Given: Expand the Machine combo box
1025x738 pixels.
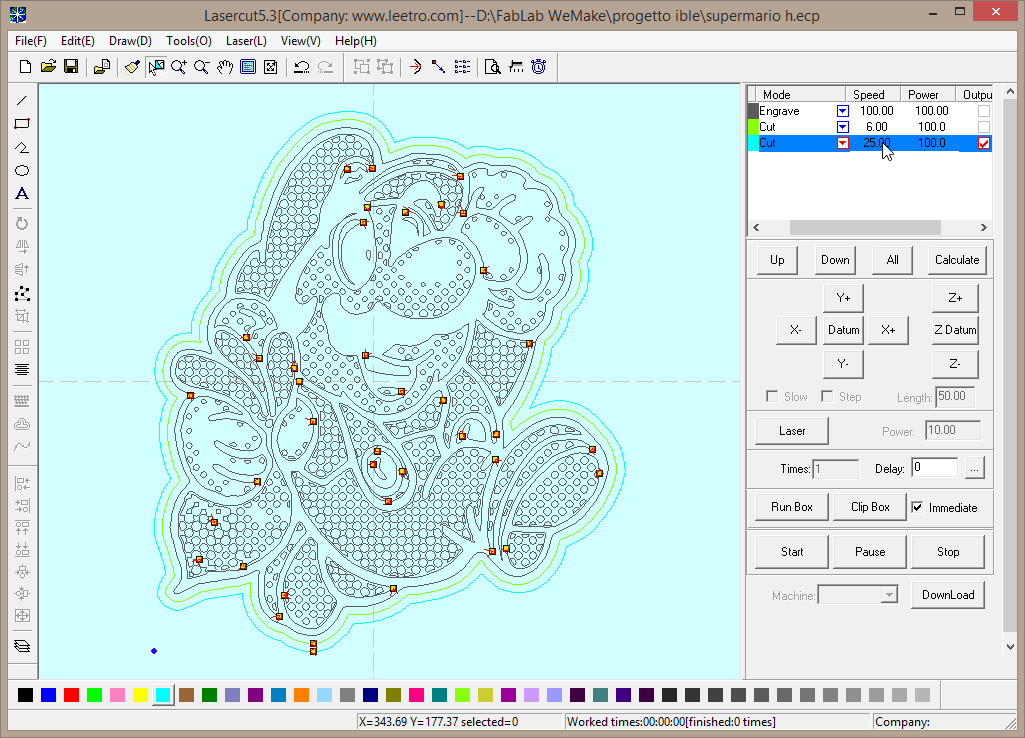Looking at the screenshot, I should (888, 595).
